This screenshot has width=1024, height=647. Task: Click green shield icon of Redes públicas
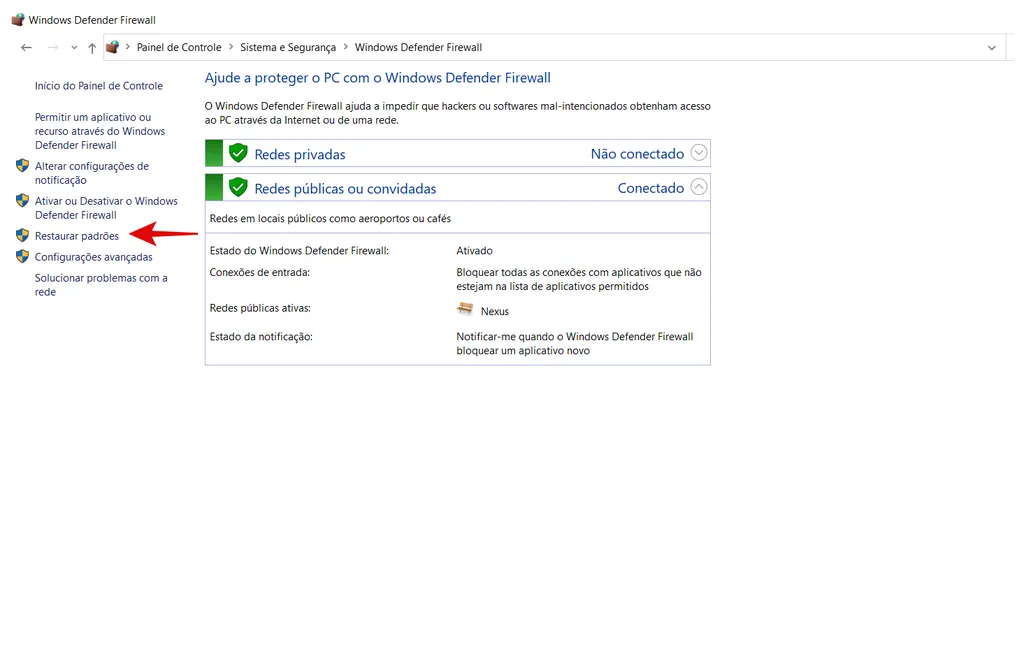[238, 187]
